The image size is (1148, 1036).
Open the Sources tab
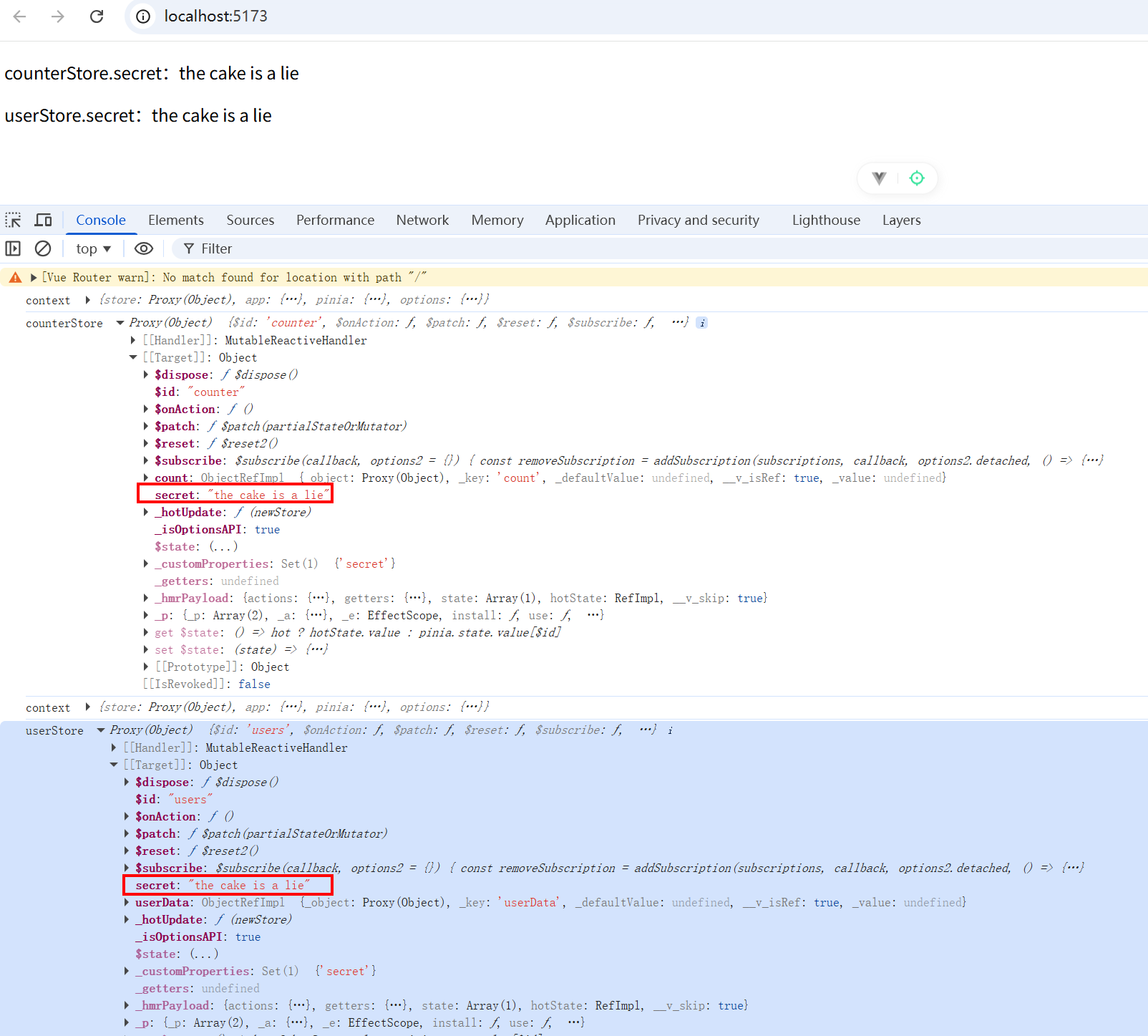click(x=250, y=220)
